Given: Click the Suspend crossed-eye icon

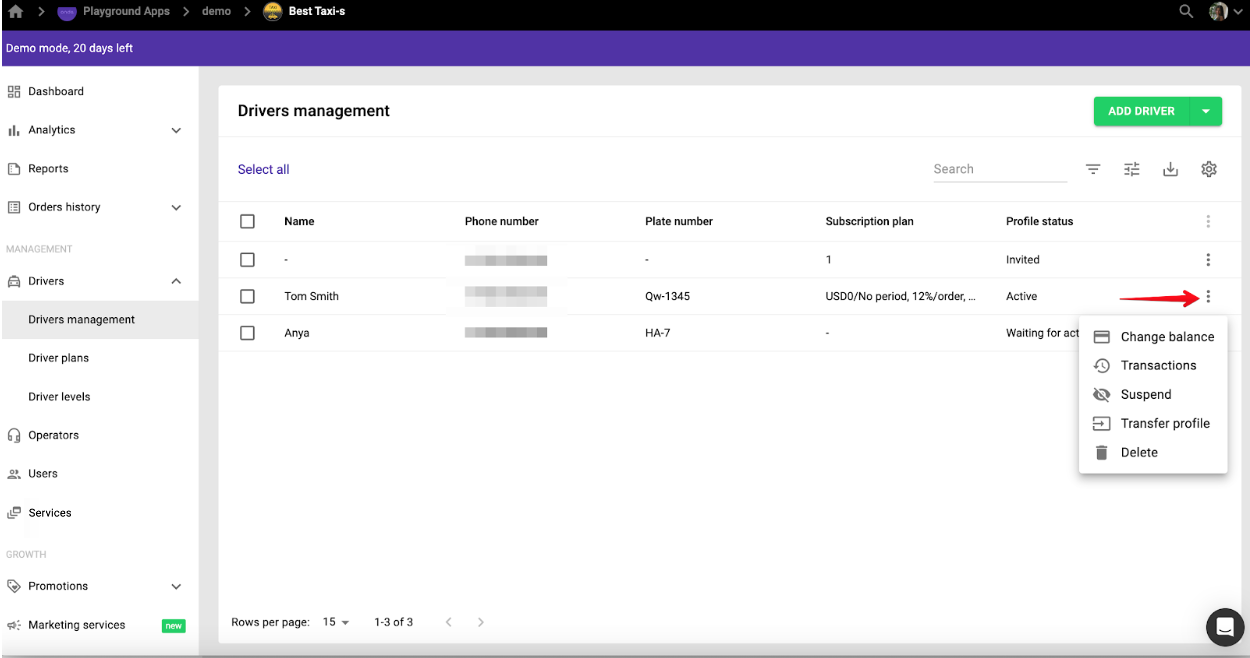Looking at the screenshot, I should click(x=1101, y=395).
